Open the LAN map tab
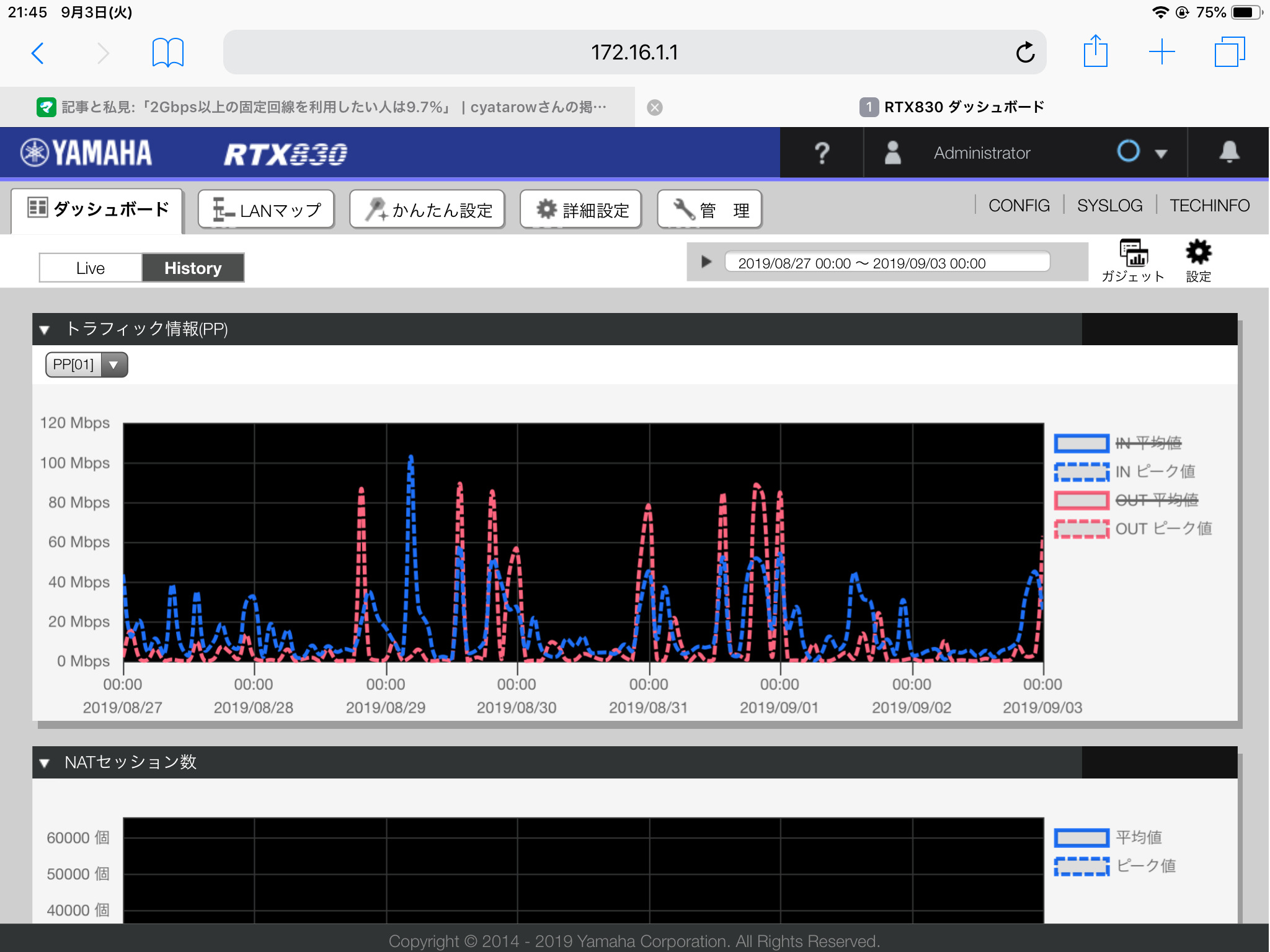Viewport: 1270px width, 952px height. click(267, 210)
